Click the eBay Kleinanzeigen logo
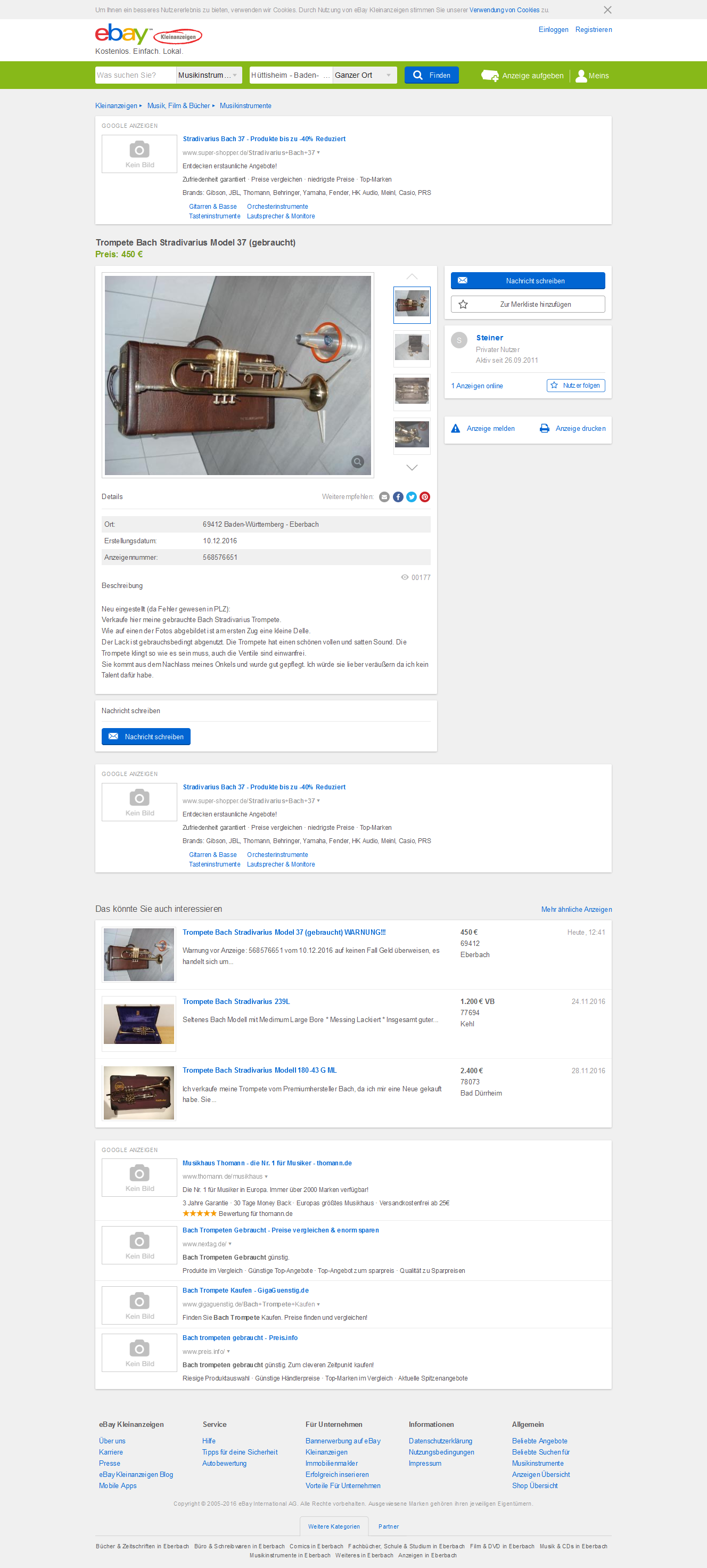This screenshot has height=1568, width=707. tap(149, 35)
